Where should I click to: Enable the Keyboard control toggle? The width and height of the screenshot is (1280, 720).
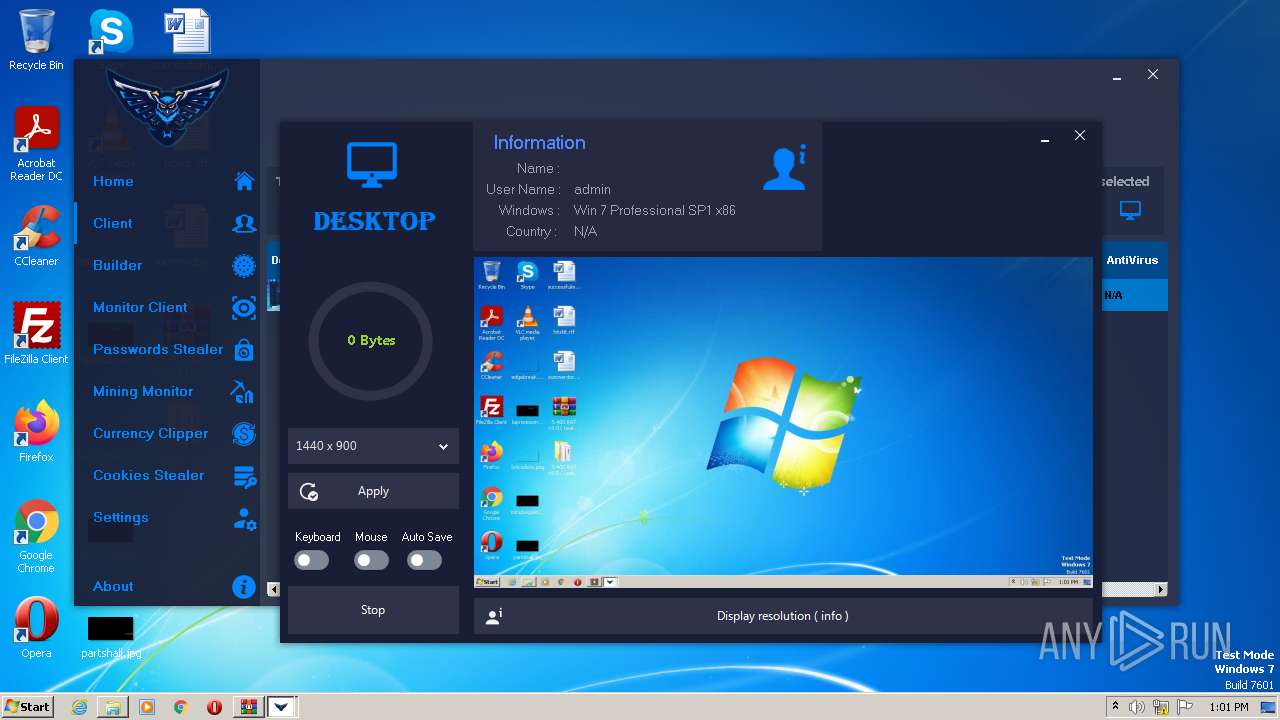click(x=312, y=561)
